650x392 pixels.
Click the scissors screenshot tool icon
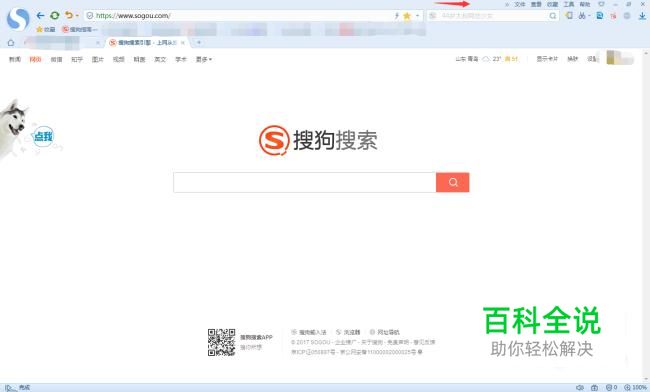click(582, 16)
